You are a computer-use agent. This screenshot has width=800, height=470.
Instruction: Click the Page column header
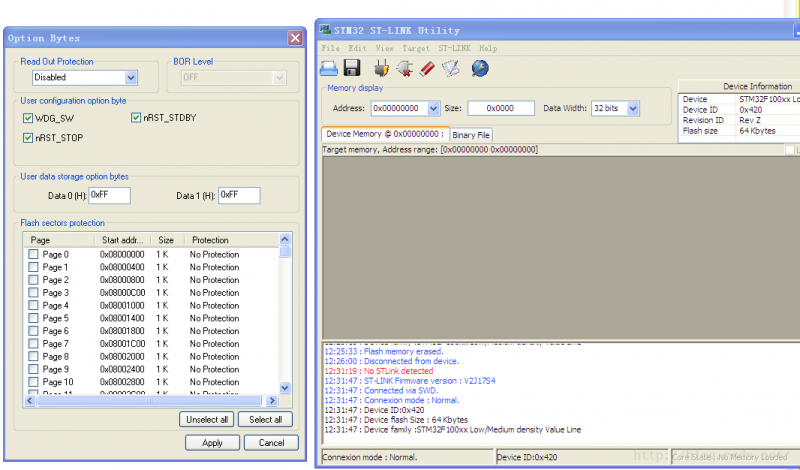pyautogui.click(x=59, y=240)
